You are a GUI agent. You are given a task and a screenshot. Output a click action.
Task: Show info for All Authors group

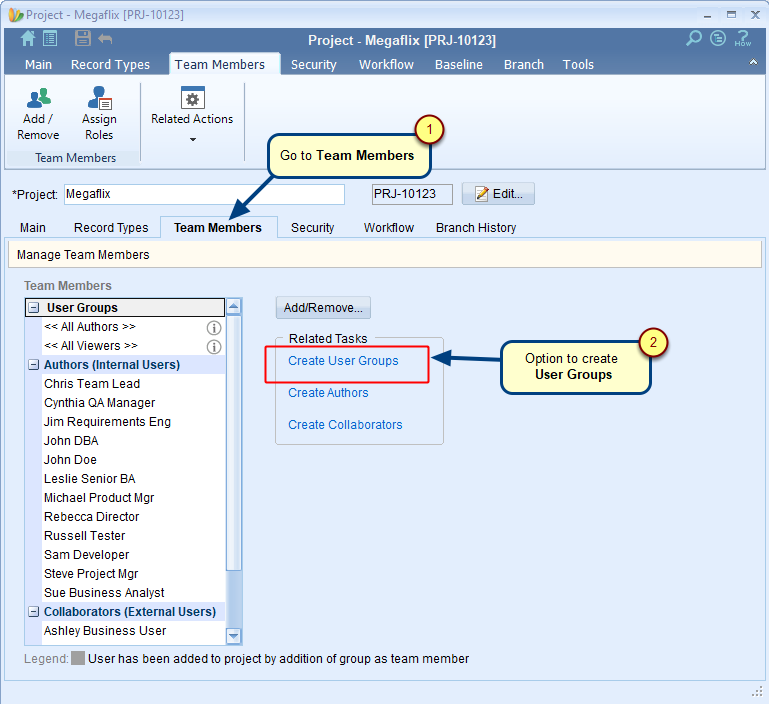tap(214, 328)
